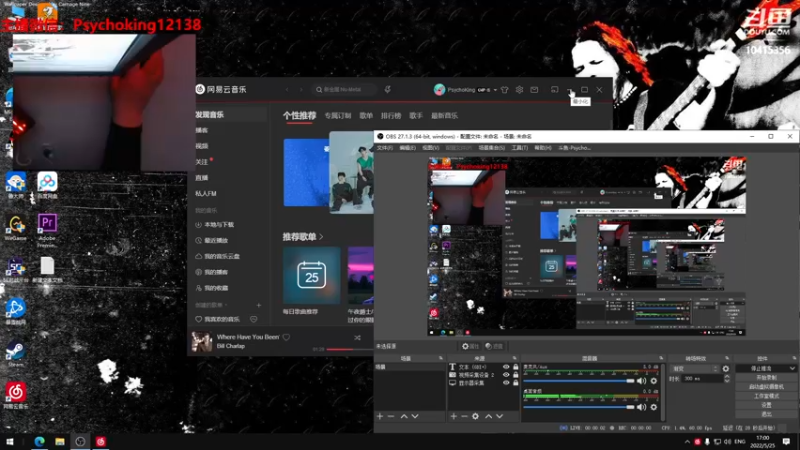Open the PsychoKing account dropdown
Viewport: 800px width, 450px height.
pyautogui.click(x=495, y=90)
